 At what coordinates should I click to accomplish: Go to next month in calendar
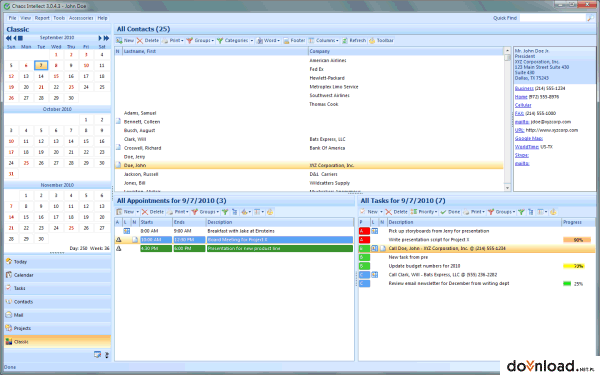[100, 38]
